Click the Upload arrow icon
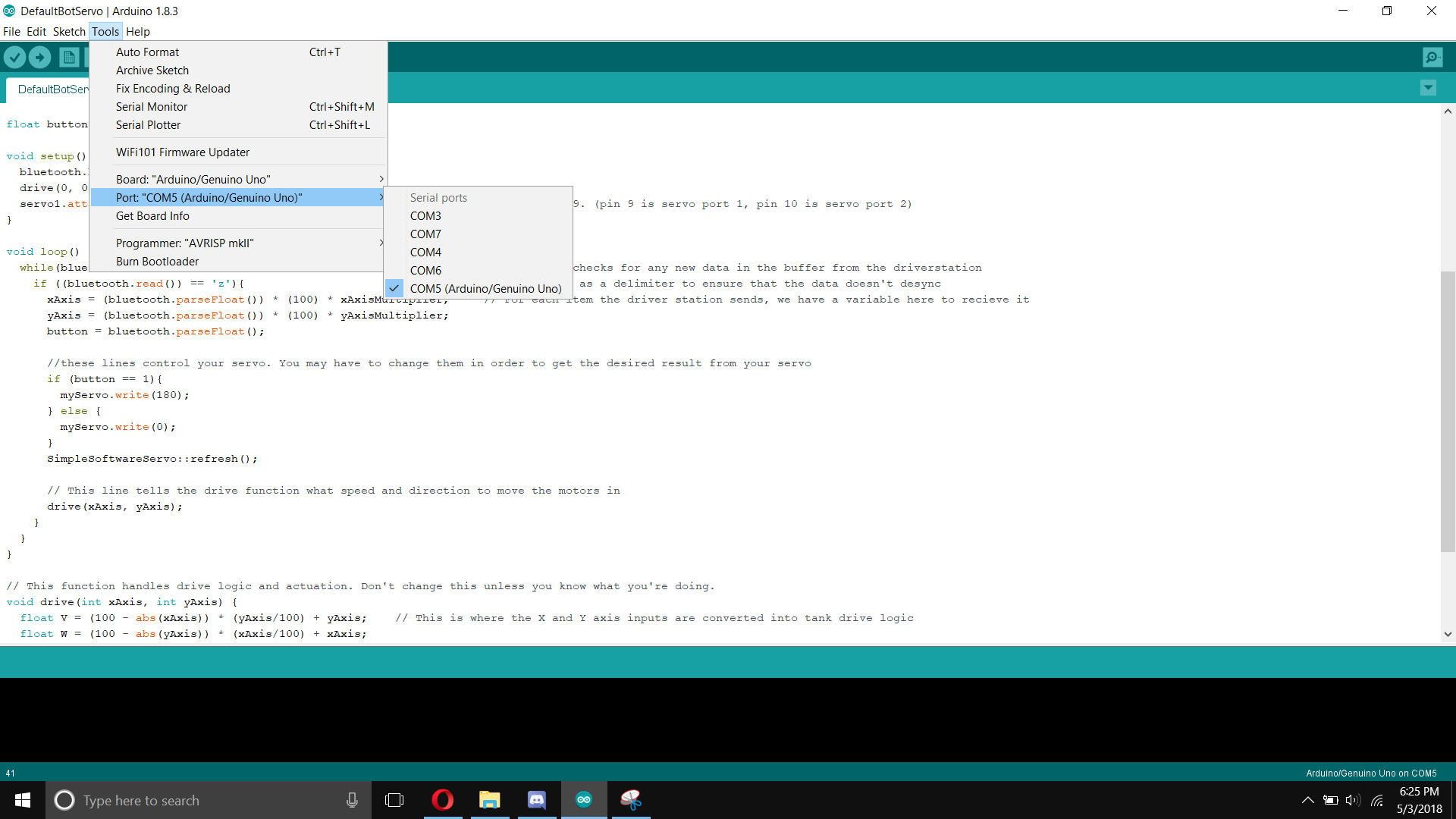The image size is (1456, 819). point(39,57)
